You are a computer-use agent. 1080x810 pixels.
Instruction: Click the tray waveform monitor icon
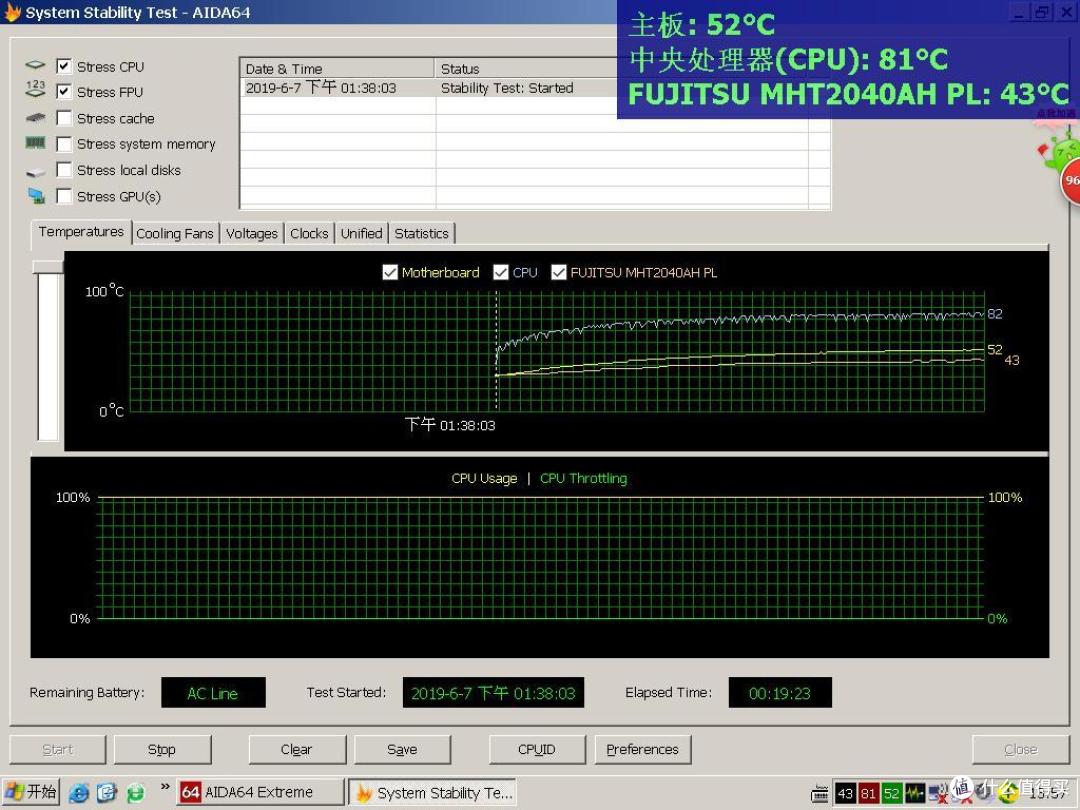pyautogui.click(x=915, y=793)
